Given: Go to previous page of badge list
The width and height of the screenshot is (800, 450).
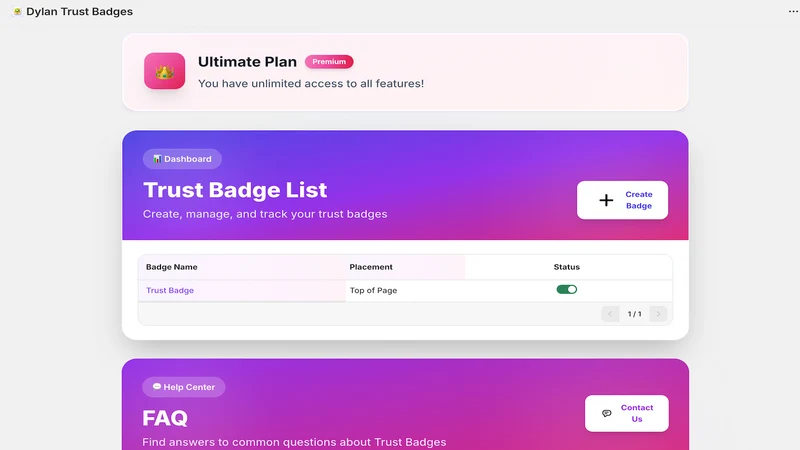Looking at the screenshot, I should [x=610, y=314].
